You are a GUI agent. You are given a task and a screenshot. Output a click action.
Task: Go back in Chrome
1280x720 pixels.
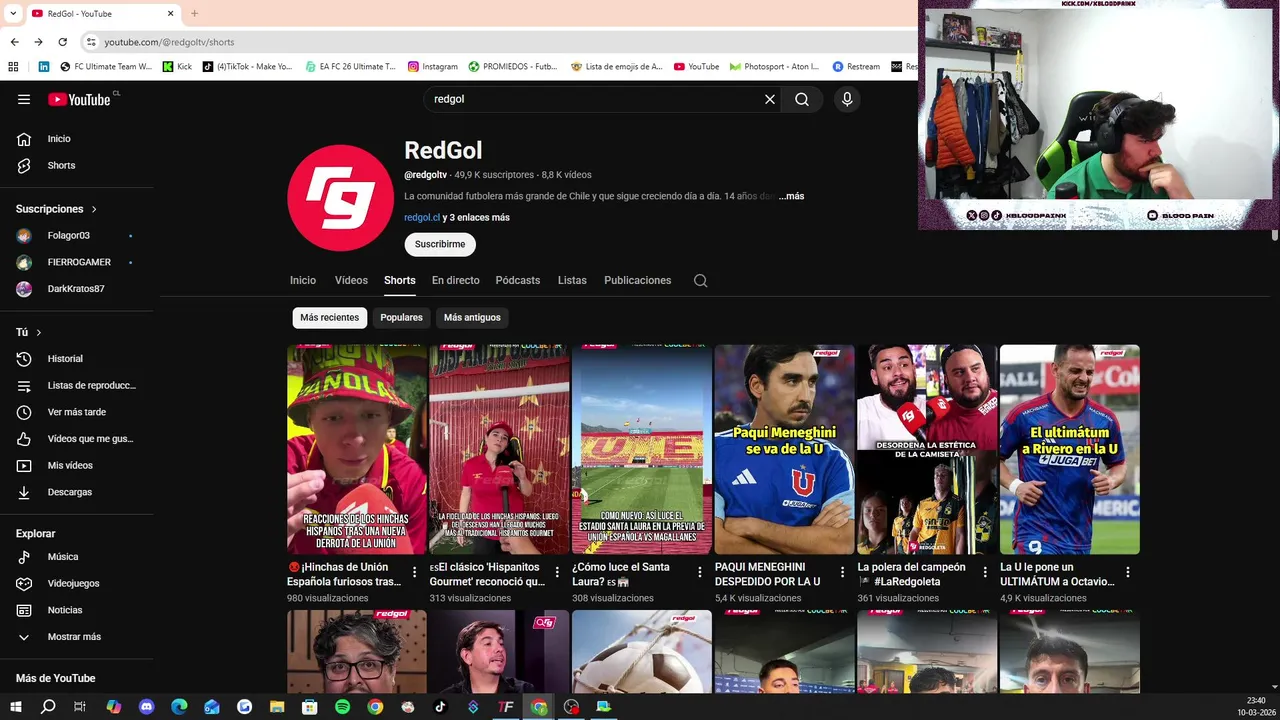[14, 42]
